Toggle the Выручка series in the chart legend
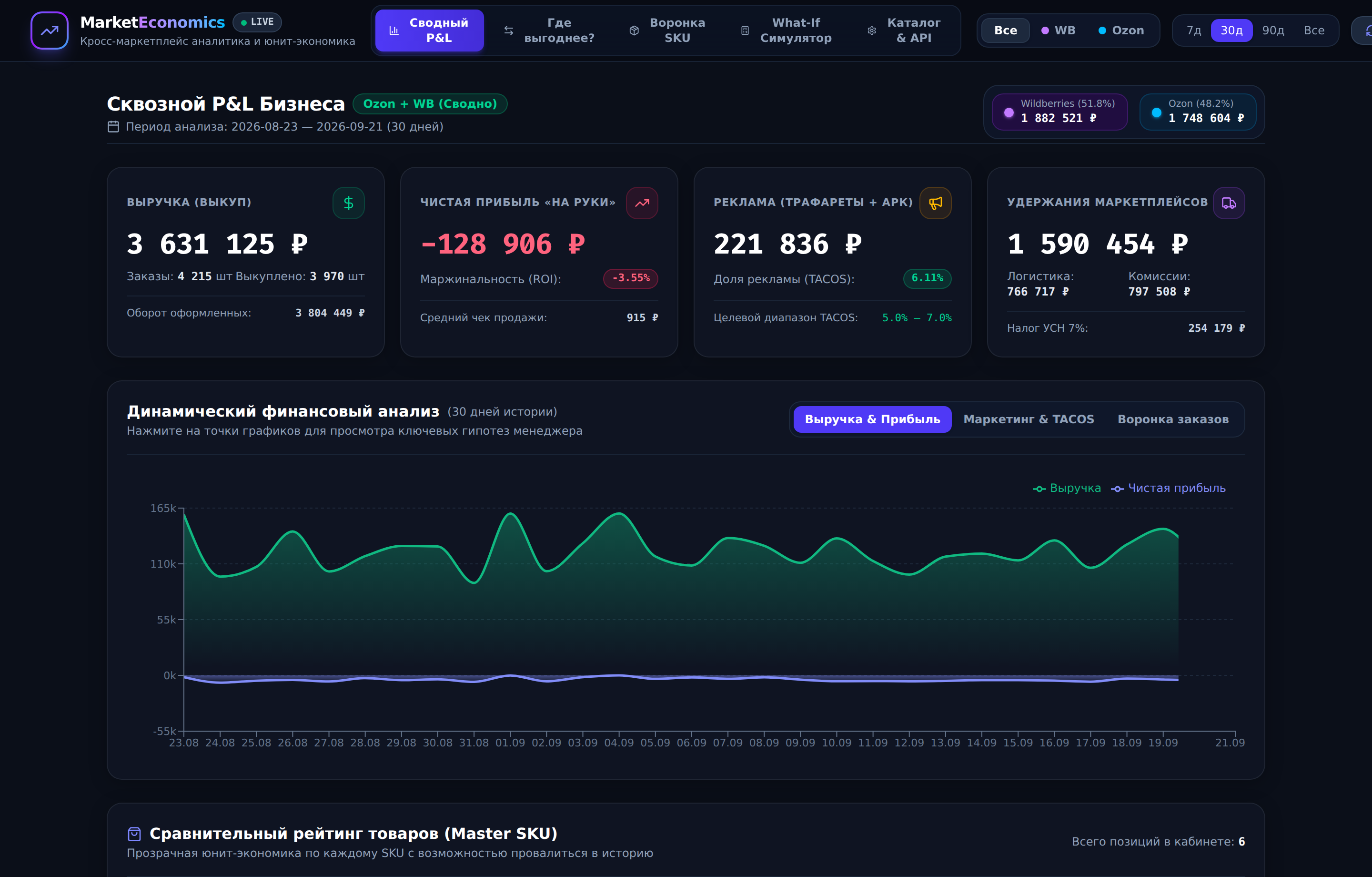This screenshot has height=877, width=1372. [1066, 488]
